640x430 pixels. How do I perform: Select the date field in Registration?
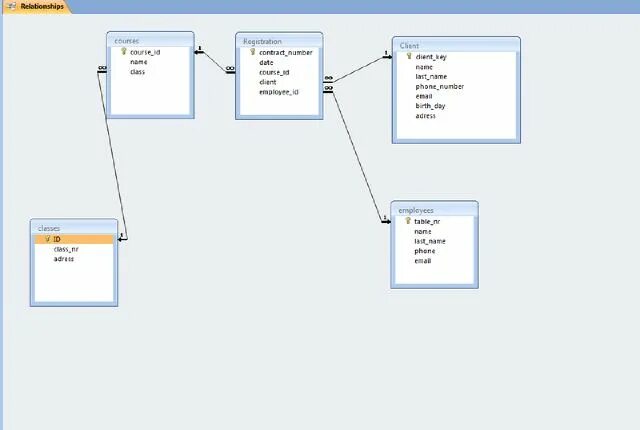click(266, 62)
